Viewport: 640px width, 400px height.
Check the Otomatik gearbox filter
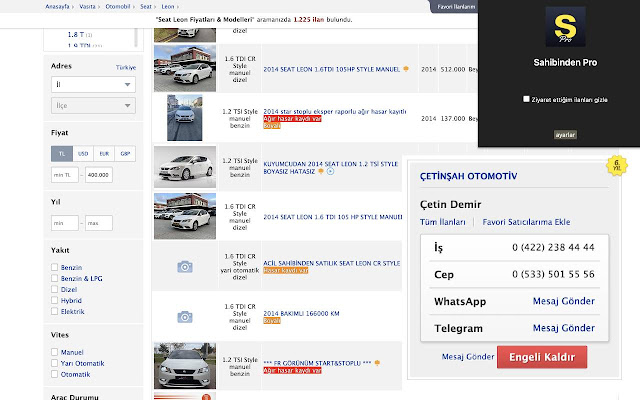coord(54,374)
